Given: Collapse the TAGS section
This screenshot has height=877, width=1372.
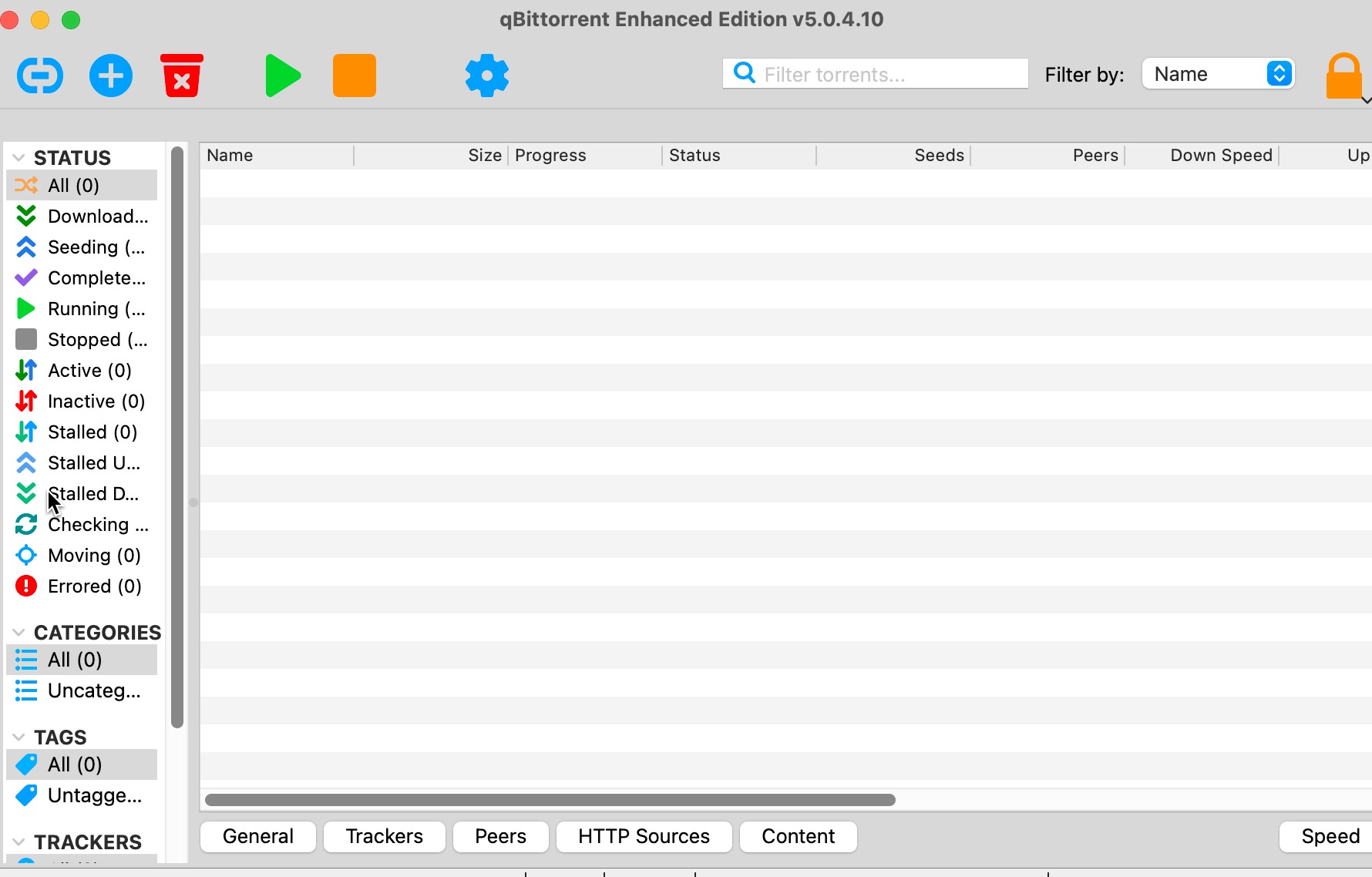Looking at the screenshot, I should click(x=19, y=738).
